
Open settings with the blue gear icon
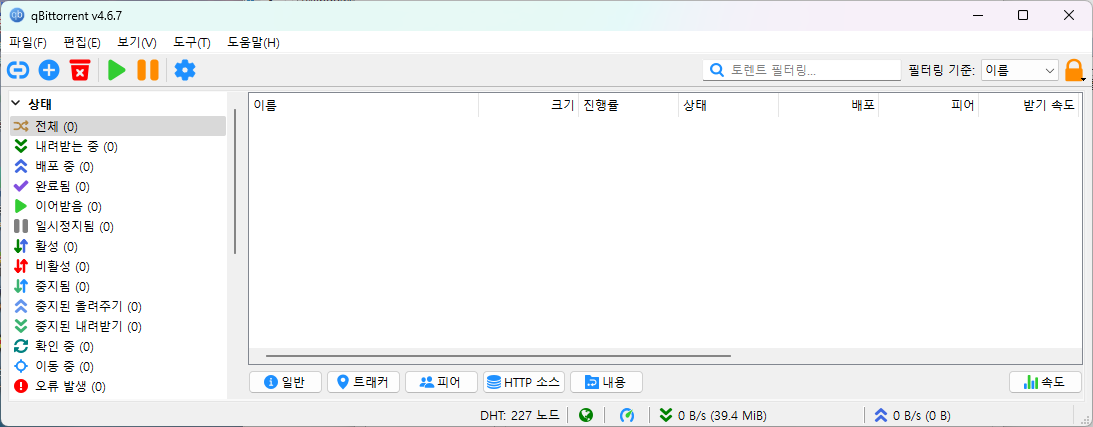[185, 70]
